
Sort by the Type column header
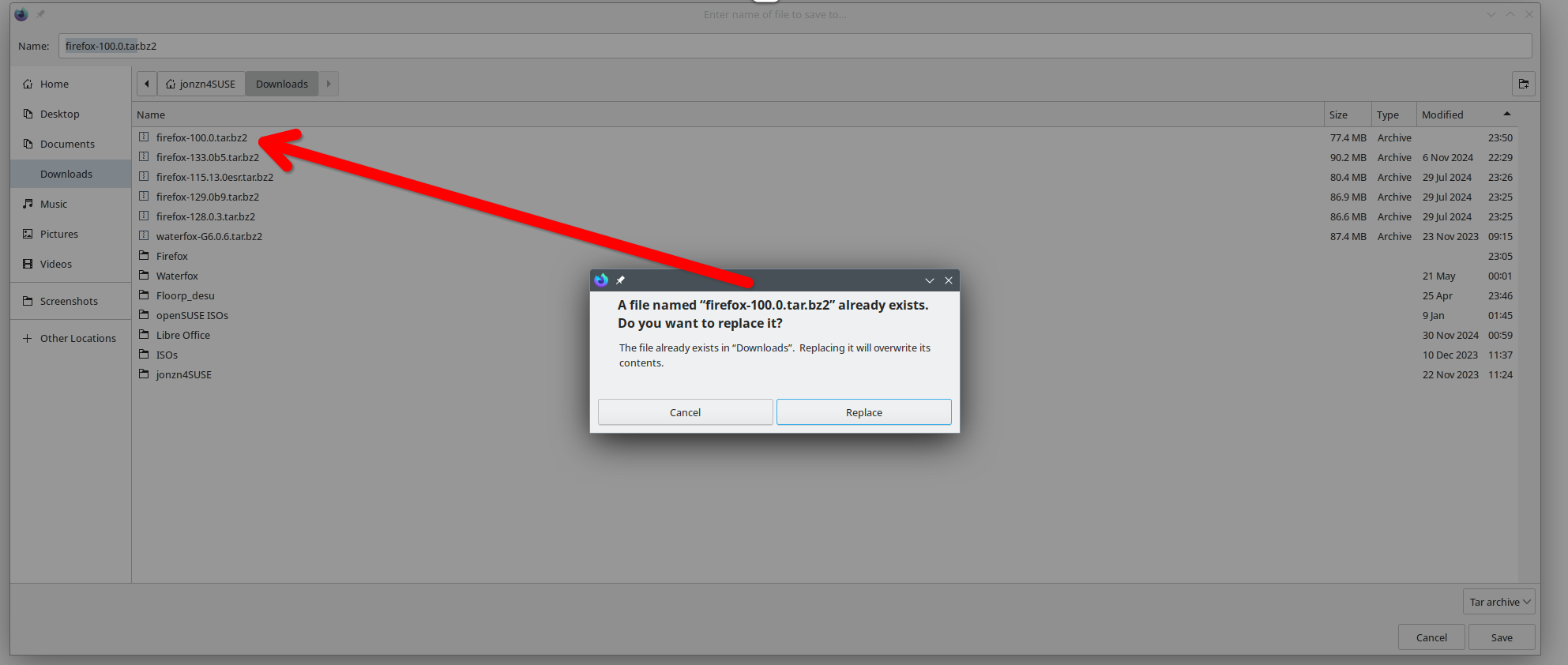click(1393, 115)
